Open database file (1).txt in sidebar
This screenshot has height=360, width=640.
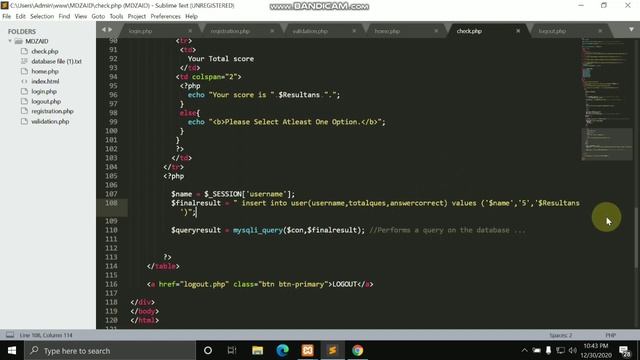point(56,61)
